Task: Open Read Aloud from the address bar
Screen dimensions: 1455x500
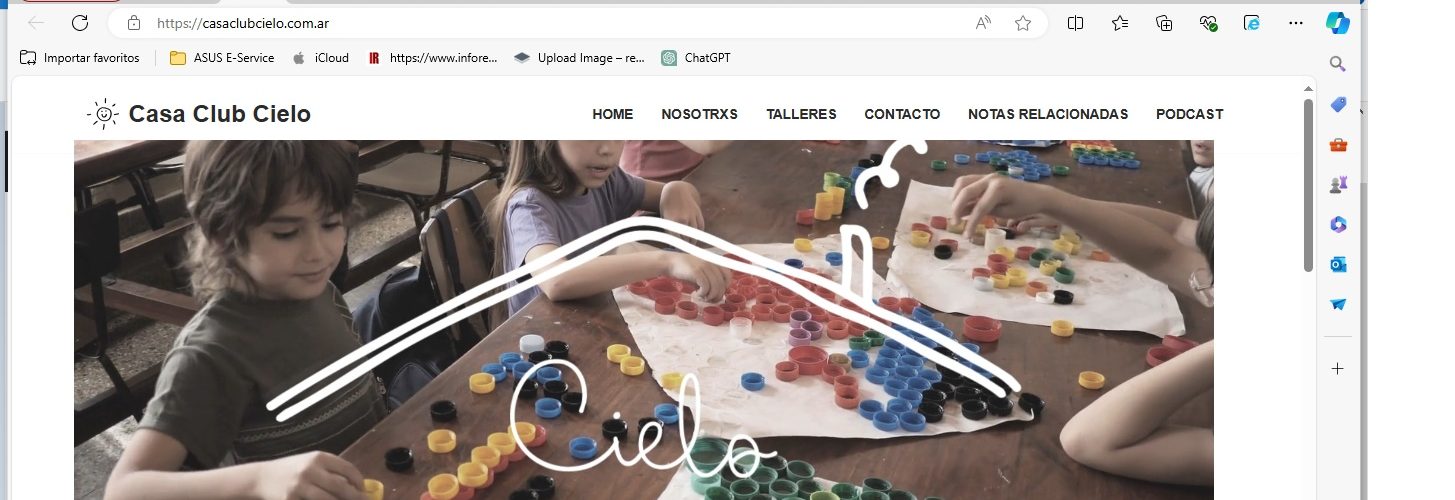Action: pyautogui.click(x=983, y=23)
